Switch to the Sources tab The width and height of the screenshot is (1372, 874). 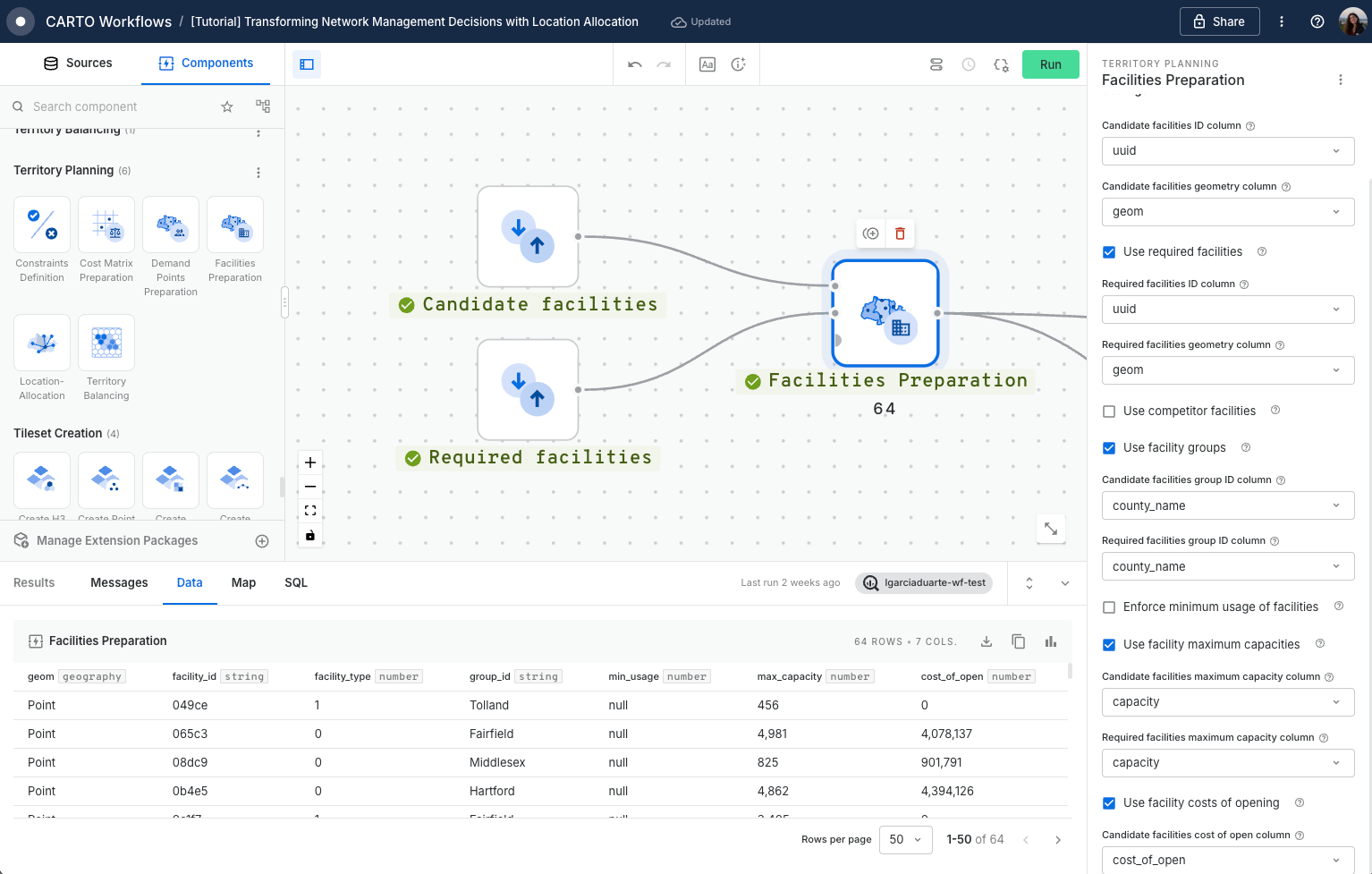pyautogui.click(x=78, y=64)
